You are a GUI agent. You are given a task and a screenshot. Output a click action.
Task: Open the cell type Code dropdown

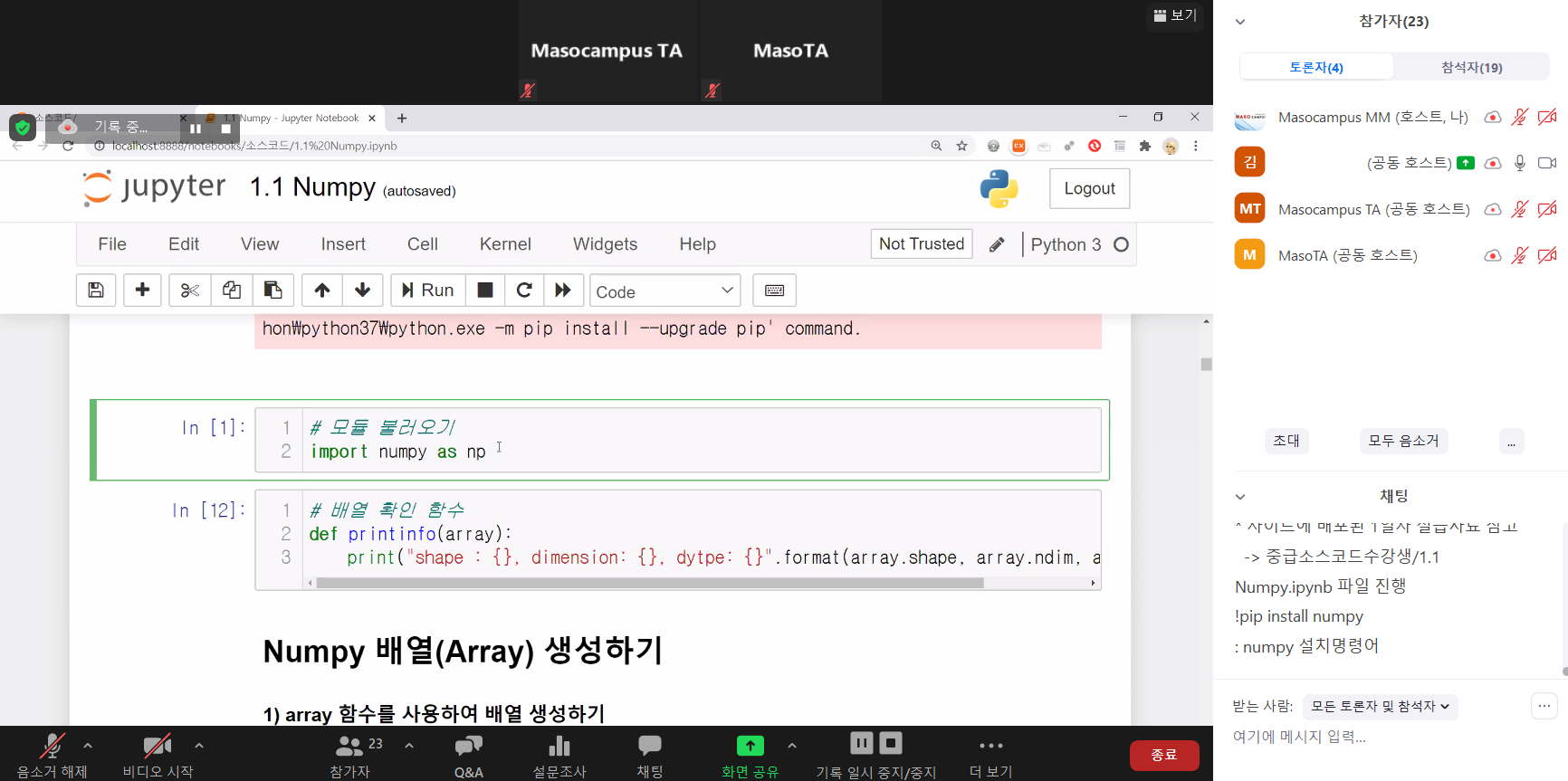[664, 291]
